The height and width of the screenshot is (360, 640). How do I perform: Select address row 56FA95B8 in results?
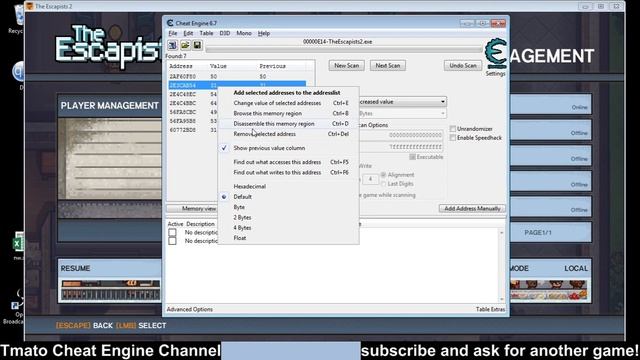pyautogui.click(x=193, y=121)
